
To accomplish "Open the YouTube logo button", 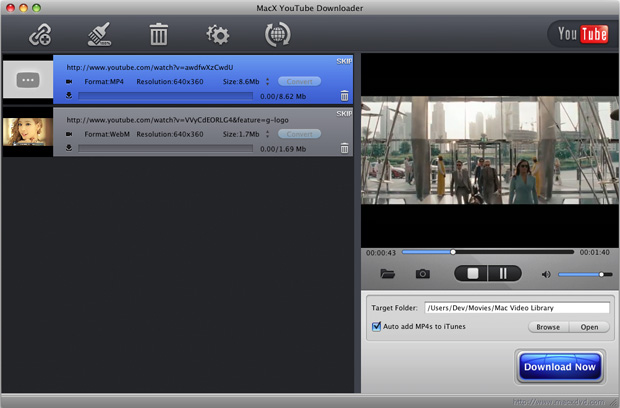I will (581, 35).
